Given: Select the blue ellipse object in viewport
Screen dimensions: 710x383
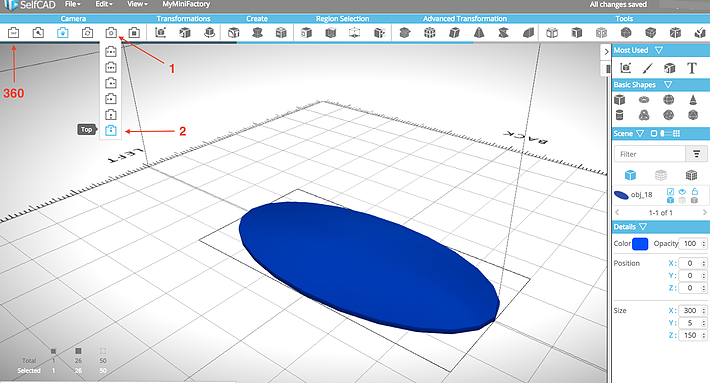Looking at the screenshot, I should 369,267.
